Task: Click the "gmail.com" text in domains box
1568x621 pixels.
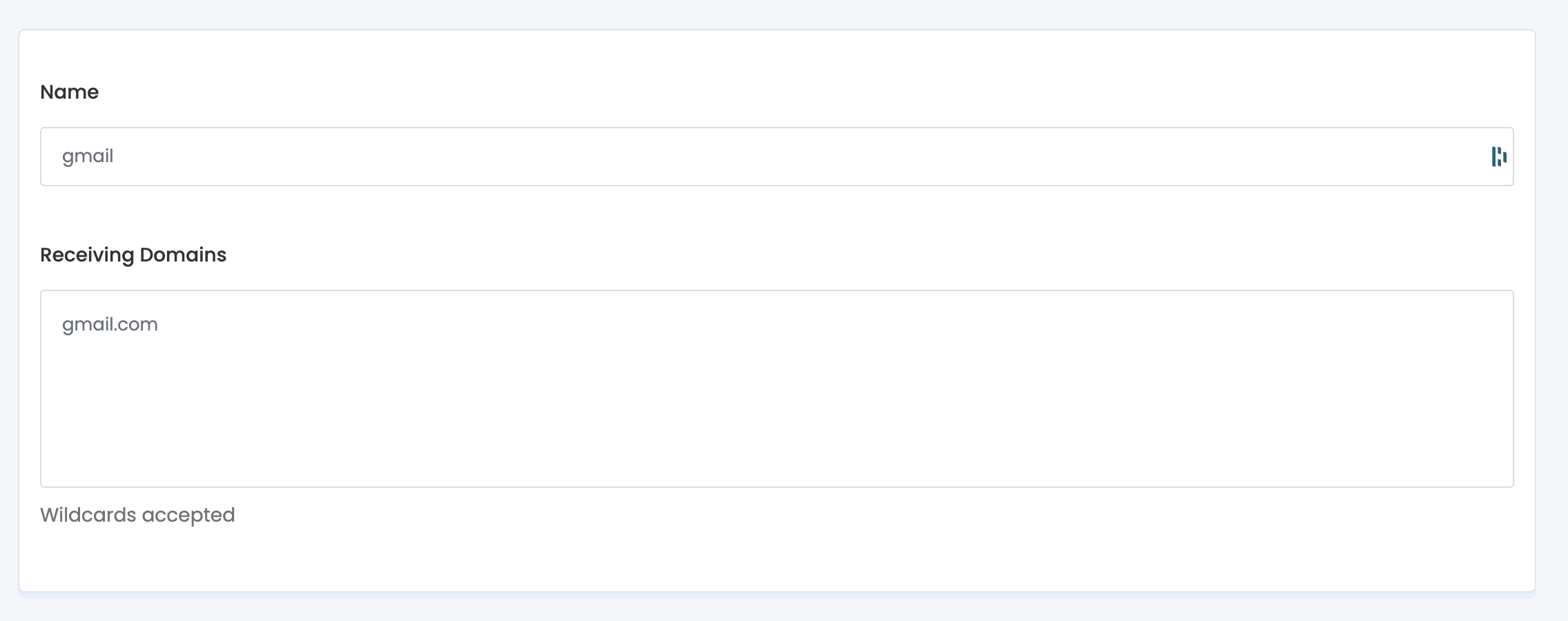Action: 110,324
